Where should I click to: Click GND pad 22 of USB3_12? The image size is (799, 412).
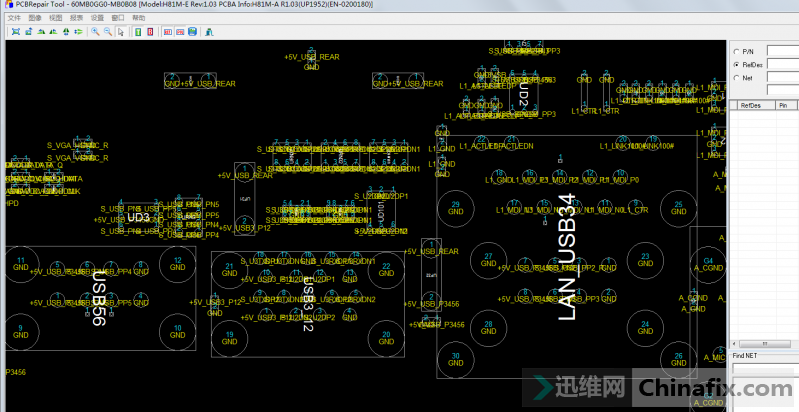pos(386,270)
